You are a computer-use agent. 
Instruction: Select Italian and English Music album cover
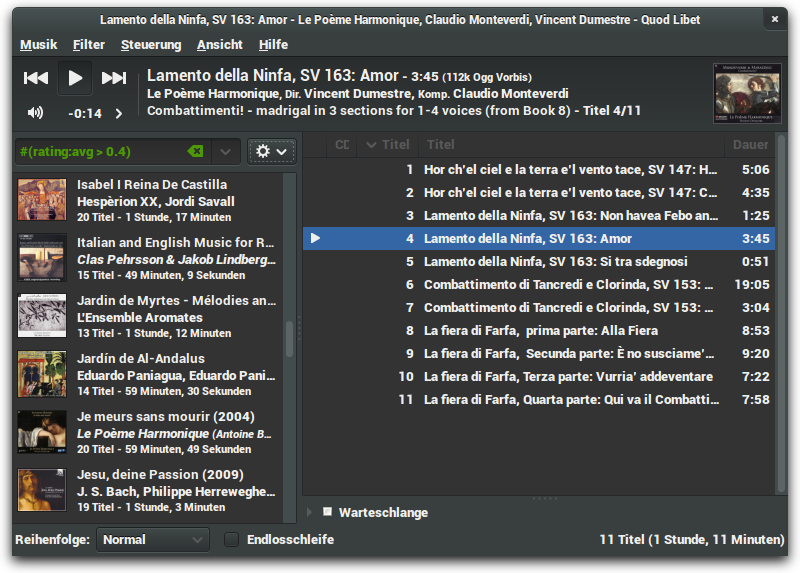point(42,258)
